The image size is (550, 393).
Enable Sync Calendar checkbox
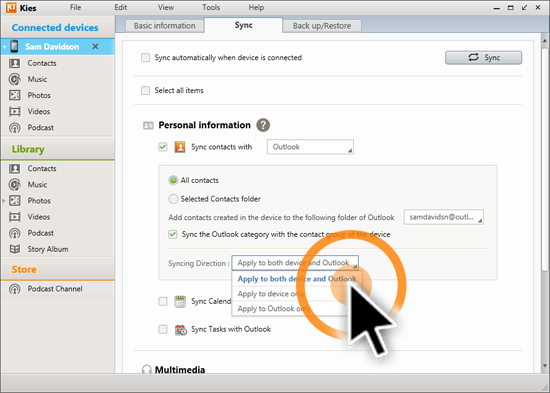[x=163, y=301]
